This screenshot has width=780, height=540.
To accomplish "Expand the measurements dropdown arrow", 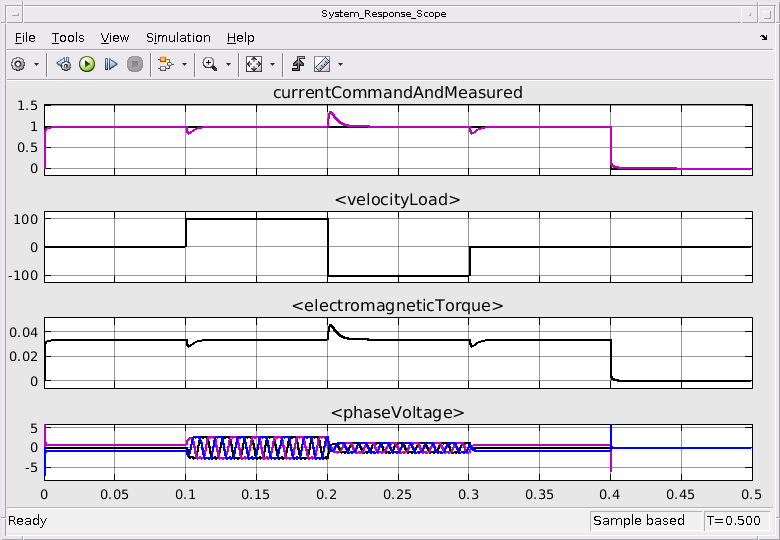I will (x=340, y=64).
